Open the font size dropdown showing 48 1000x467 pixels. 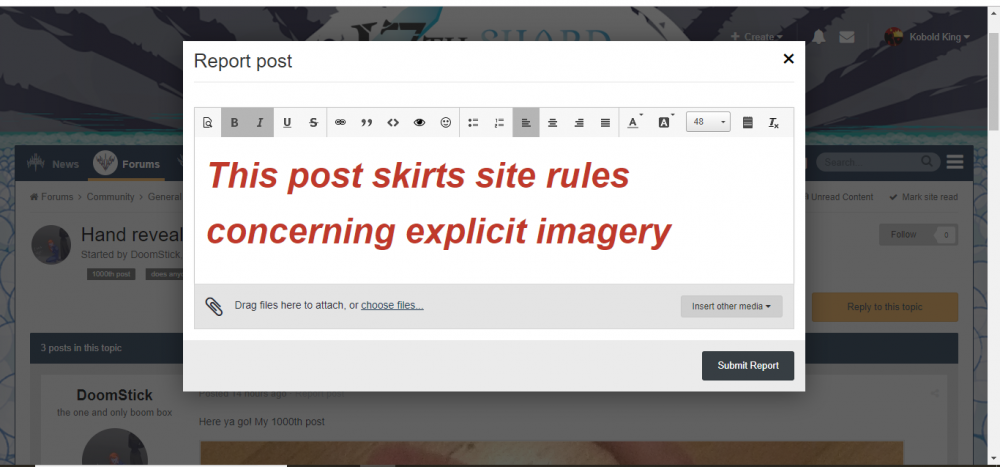pos(708,122)
